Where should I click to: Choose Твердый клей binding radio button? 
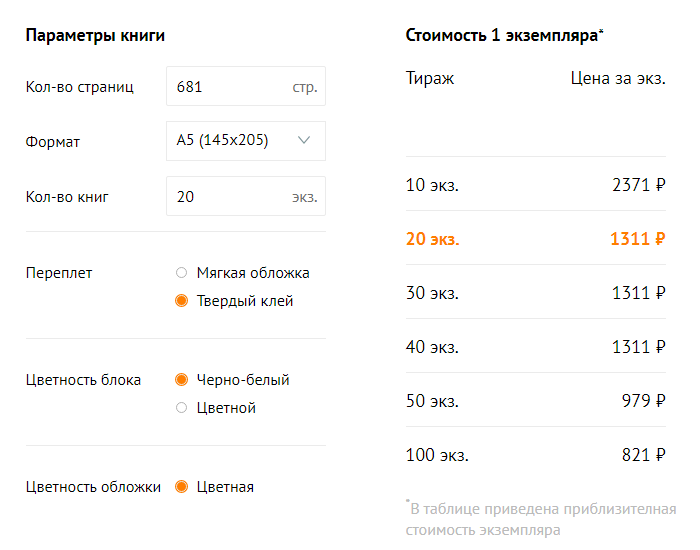[x=181, y=301]
